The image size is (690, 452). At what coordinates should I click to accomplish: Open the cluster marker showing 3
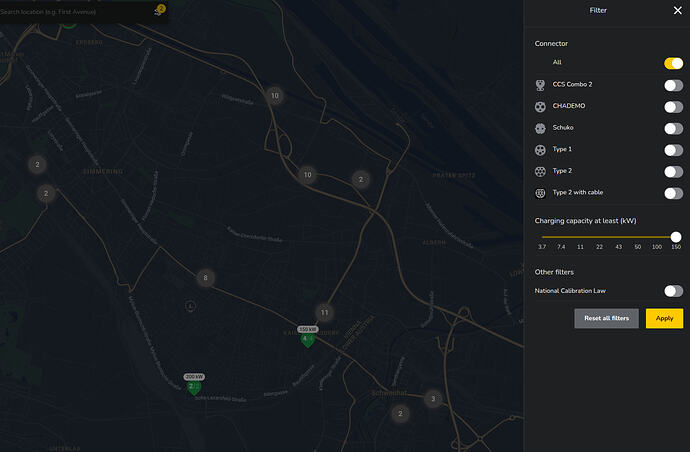(x=433, y=399)
